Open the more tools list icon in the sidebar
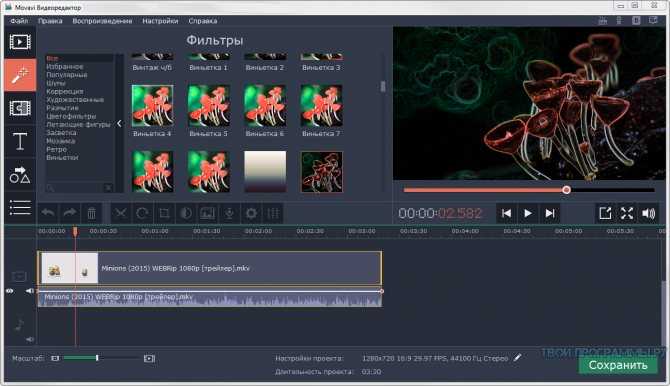 coord(20,208)
